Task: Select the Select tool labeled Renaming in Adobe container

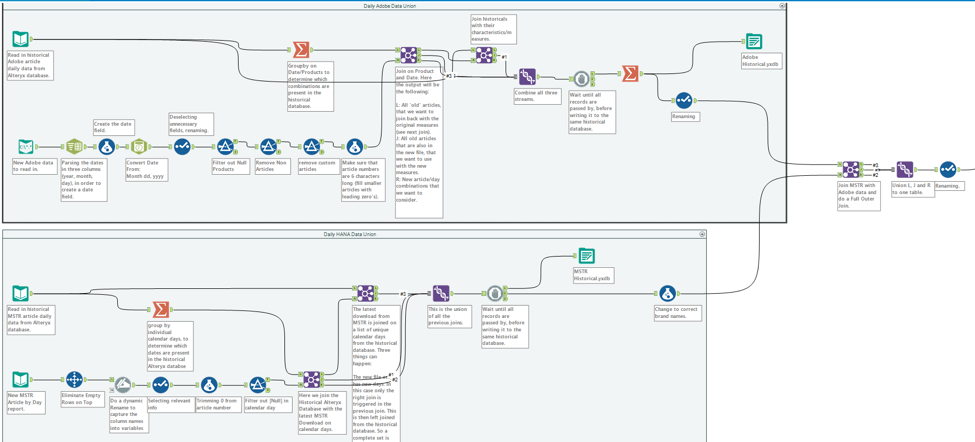Action: pos(684,99)
